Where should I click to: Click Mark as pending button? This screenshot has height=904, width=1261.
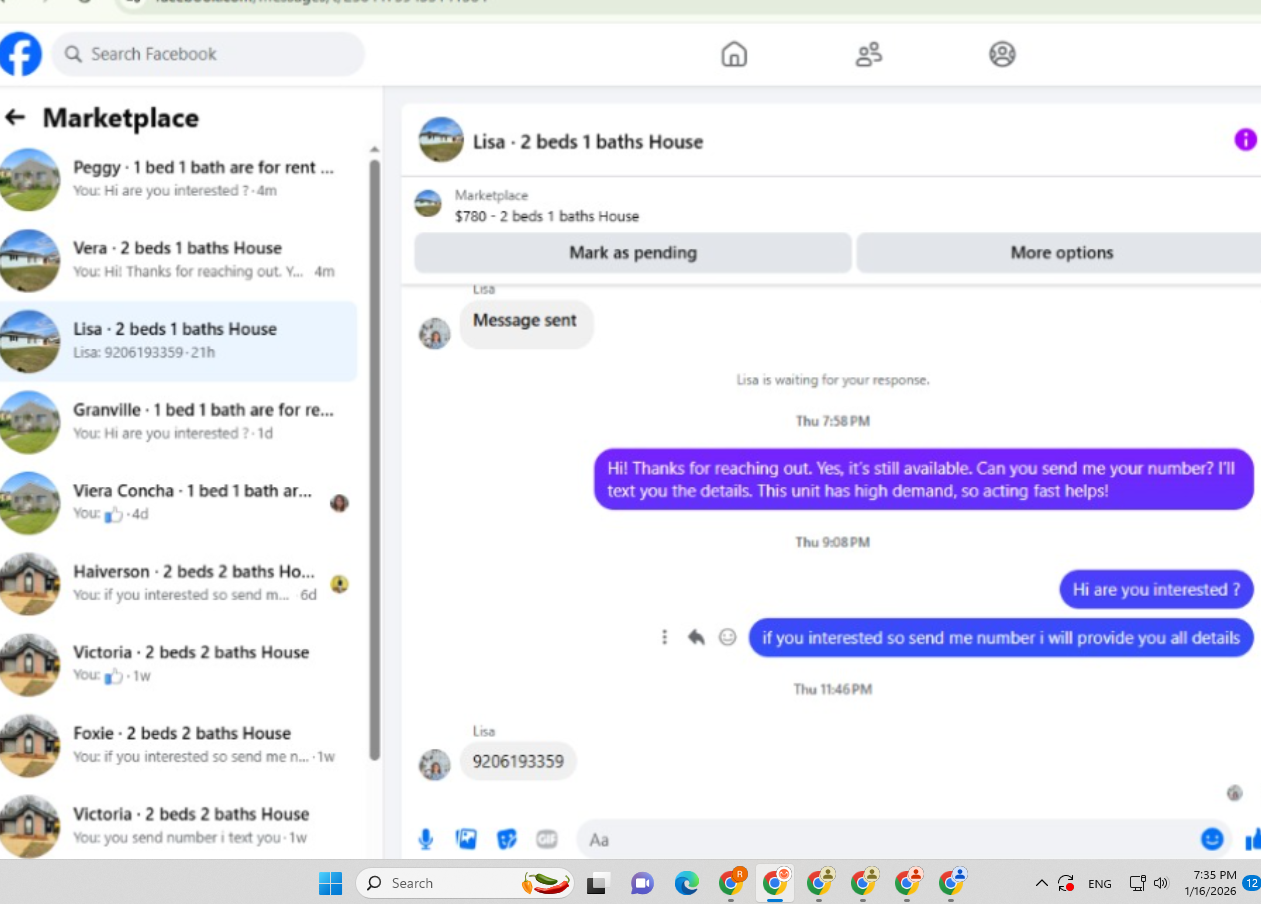[x=633, y=253]
